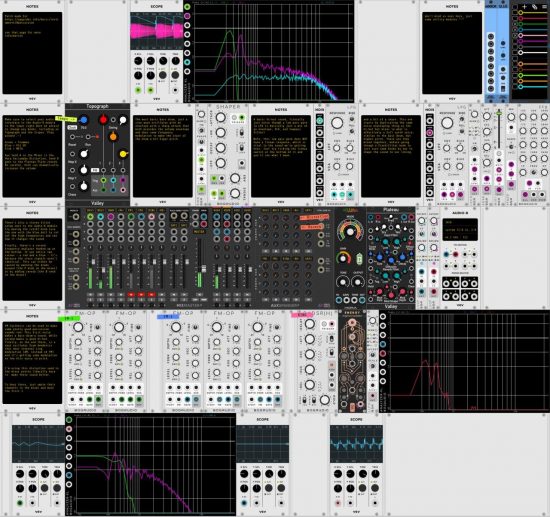The image size is (550, 517).
Task: Unmute track 5 with its red mute button
Action: 131,295
